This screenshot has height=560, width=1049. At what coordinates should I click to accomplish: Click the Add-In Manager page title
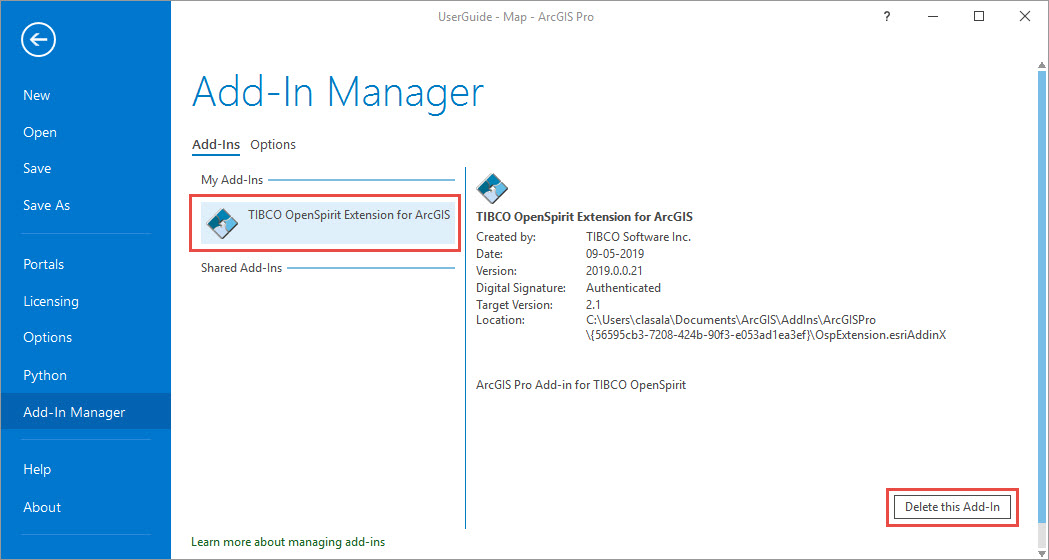click(x=338, y=92)
